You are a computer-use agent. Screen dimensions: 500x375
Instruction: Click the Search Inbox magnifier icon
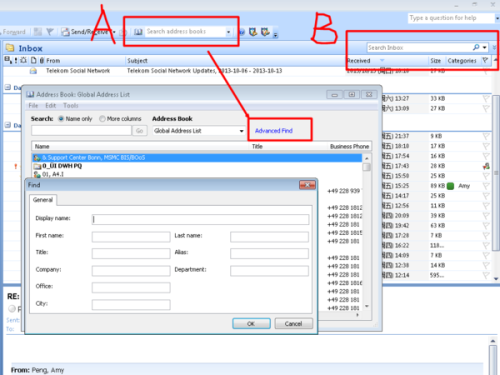coord(476,48)
